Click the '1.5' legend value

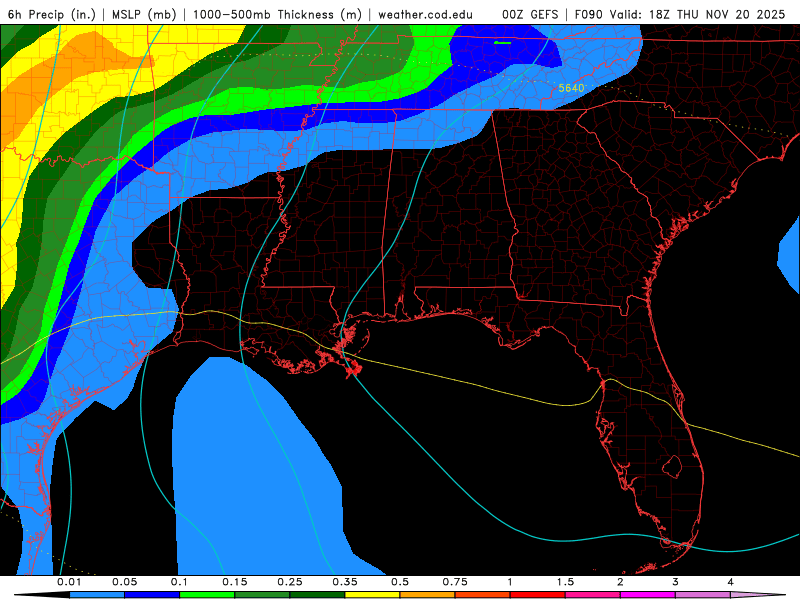click(565, 582)
